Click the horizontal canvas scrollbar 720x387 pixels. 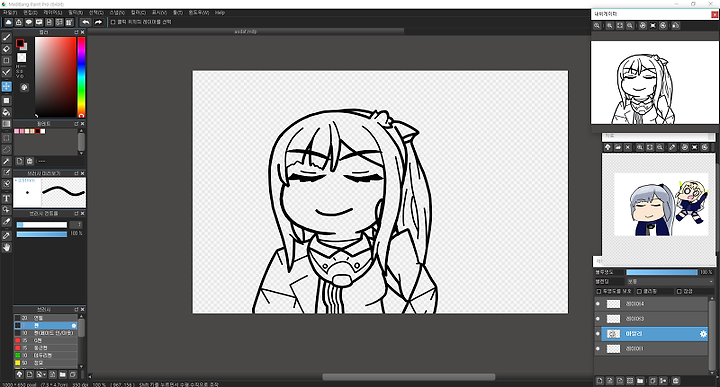[409, 377]
